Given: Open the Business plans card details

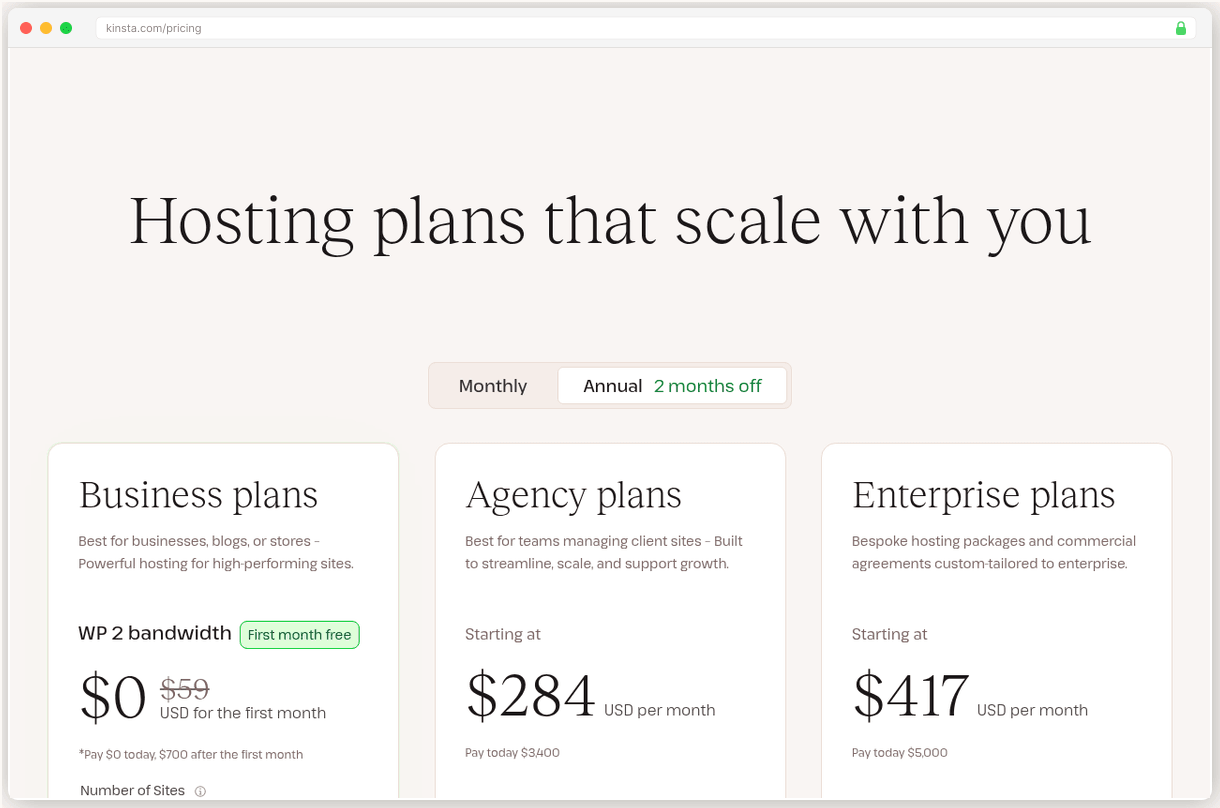Looking at the screenshot, I should tap(198, 494).
